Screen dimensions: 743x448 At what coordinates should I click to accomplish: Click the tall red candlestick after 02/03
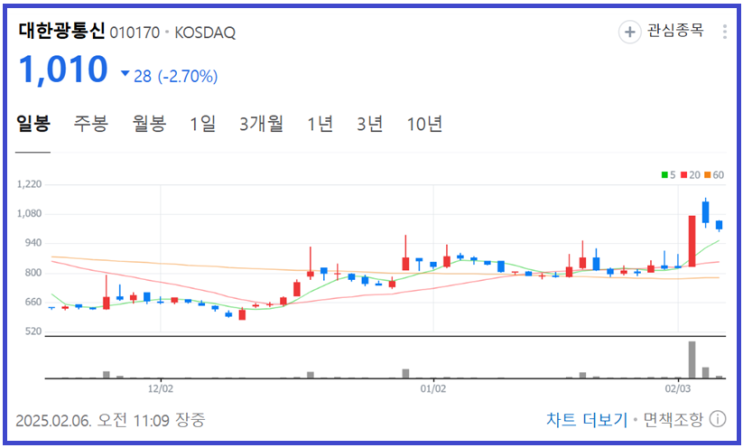pyautogui.click(x=692, y=241)
